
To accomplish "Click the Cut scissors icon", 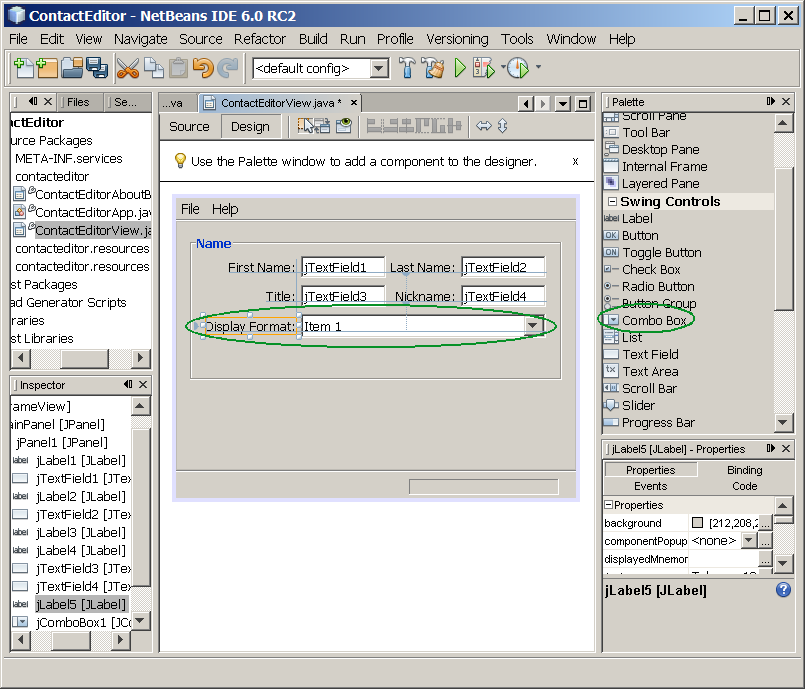I will pyautogui.click(x=127, y=68).
